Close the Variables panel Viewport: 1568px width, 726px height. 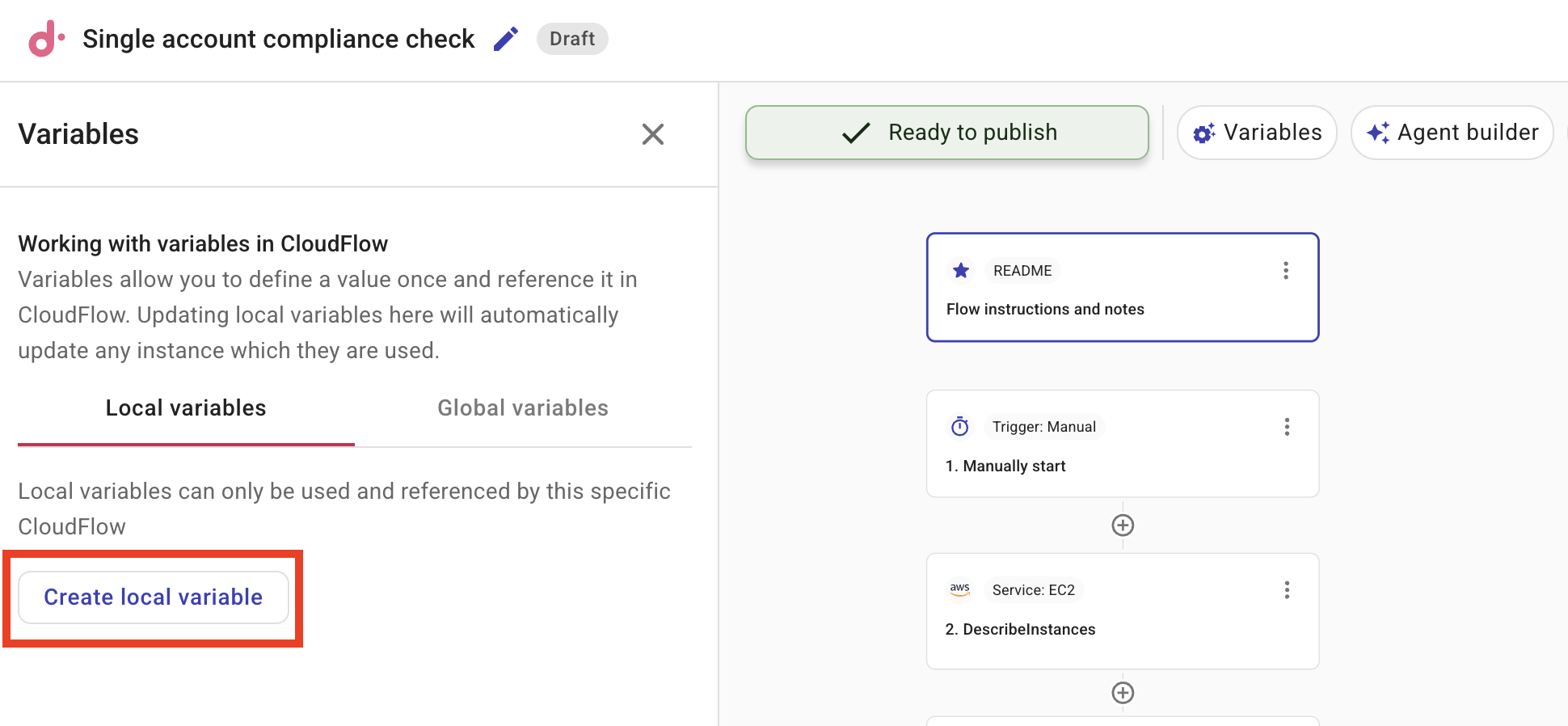[652, 134]
